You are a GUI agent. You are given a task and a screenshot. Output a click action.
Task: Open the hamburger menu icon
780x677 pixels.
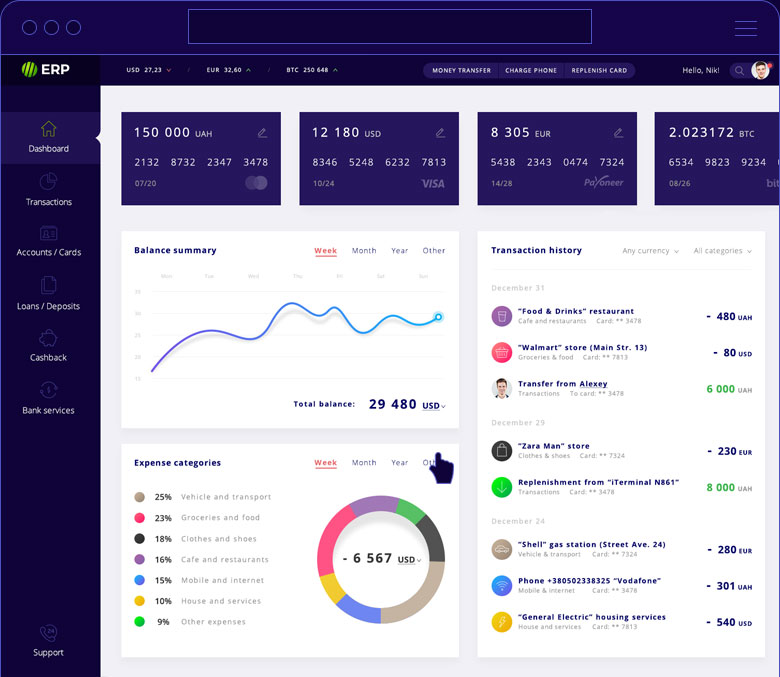point(745,28)
